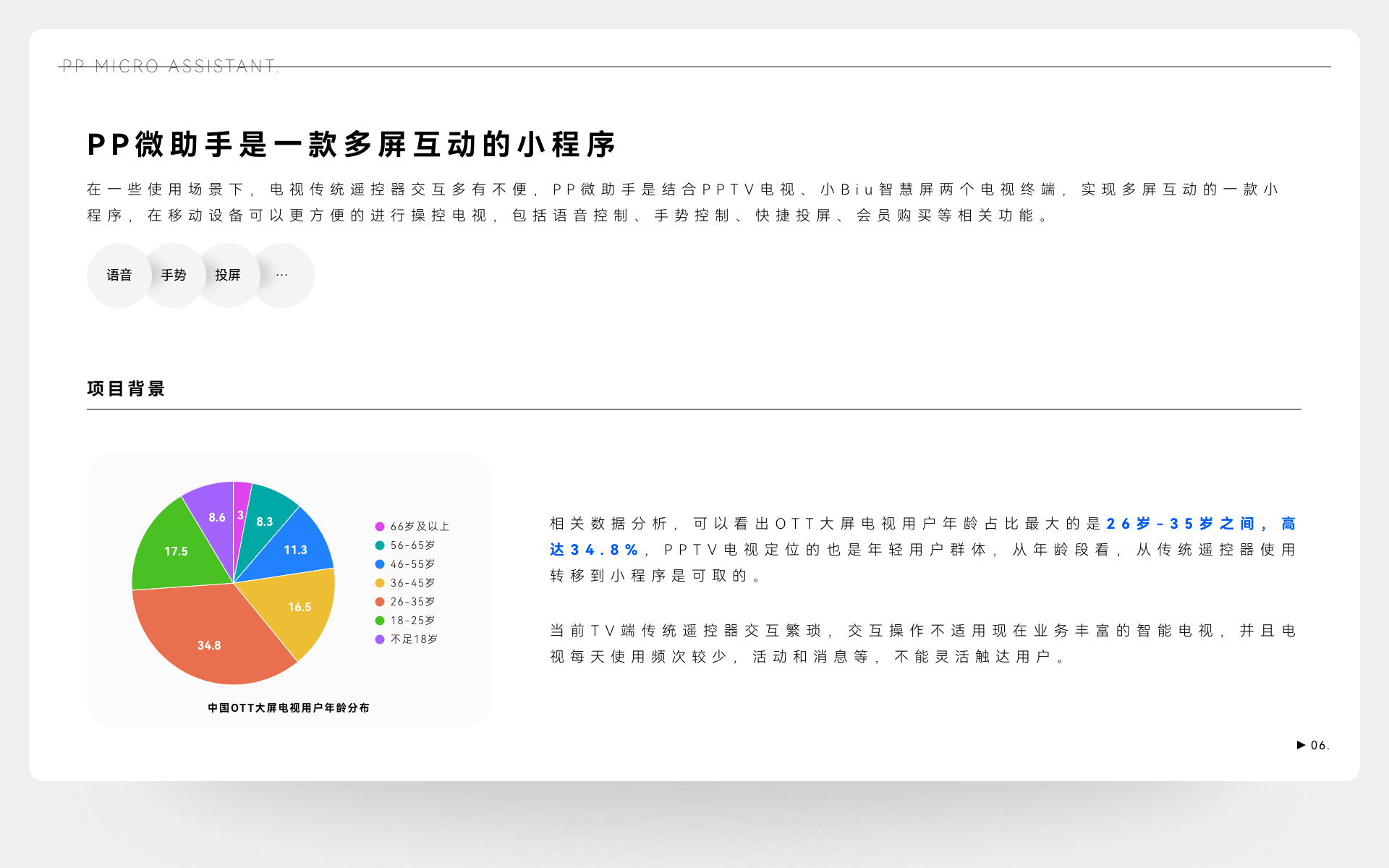Select the 语音 feature badge
Viewport: 1389px width, 868px height.
(119, 275)
